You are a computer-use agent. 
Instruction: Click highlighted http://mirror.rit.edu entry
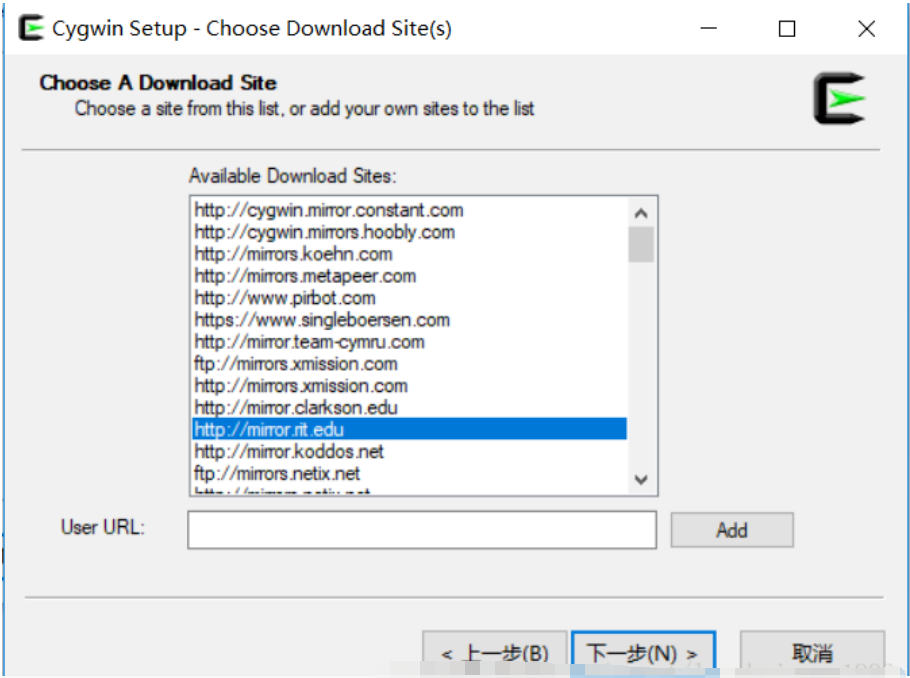click(270, 430)
